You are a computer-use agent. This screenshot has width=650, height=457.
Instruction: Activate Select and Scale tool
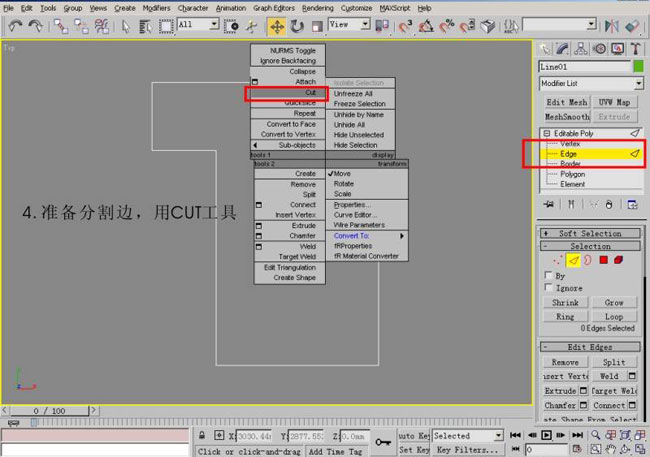click(x=317, y=27)
